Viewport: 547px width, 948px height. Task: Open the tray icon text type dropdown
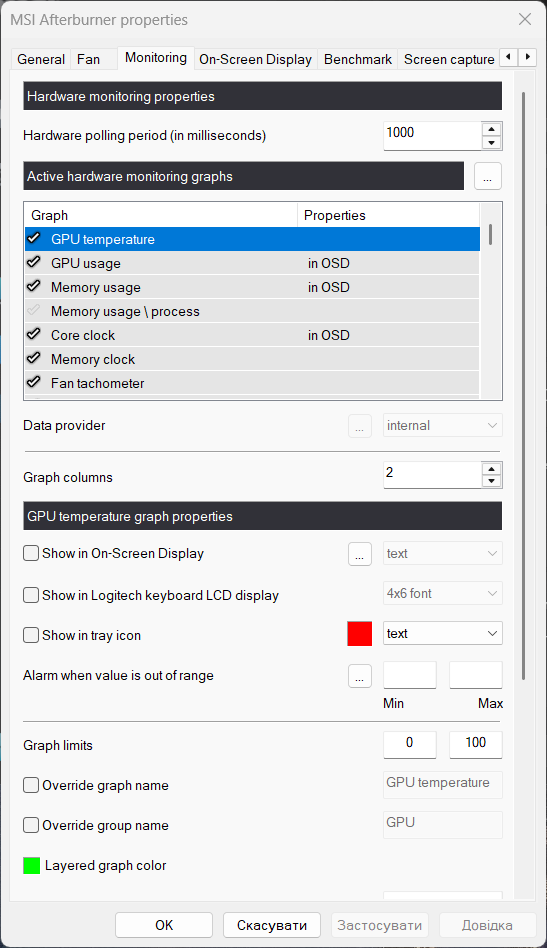442,634
